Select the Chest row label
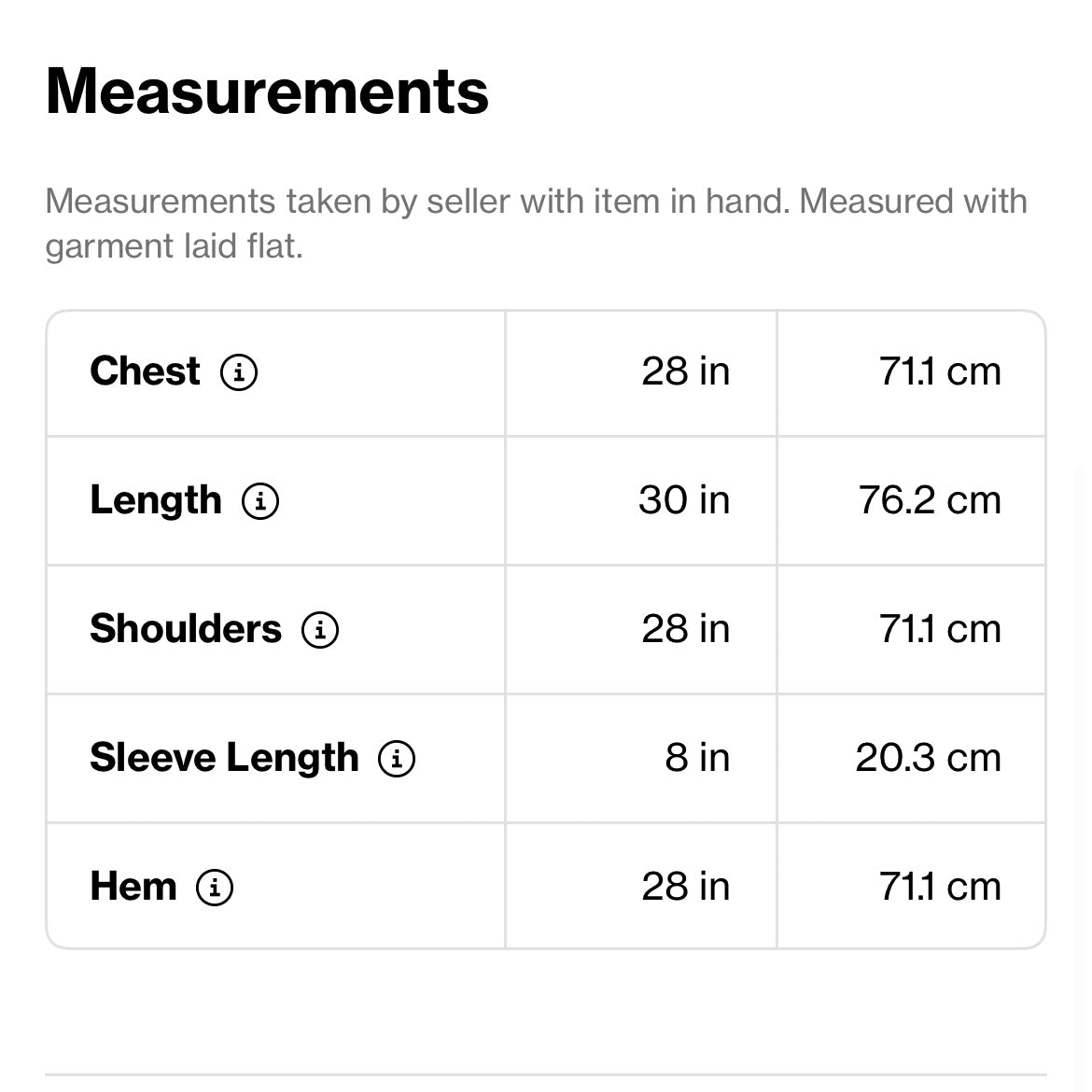1092x1092 pixels. click(x=145, y=371)
